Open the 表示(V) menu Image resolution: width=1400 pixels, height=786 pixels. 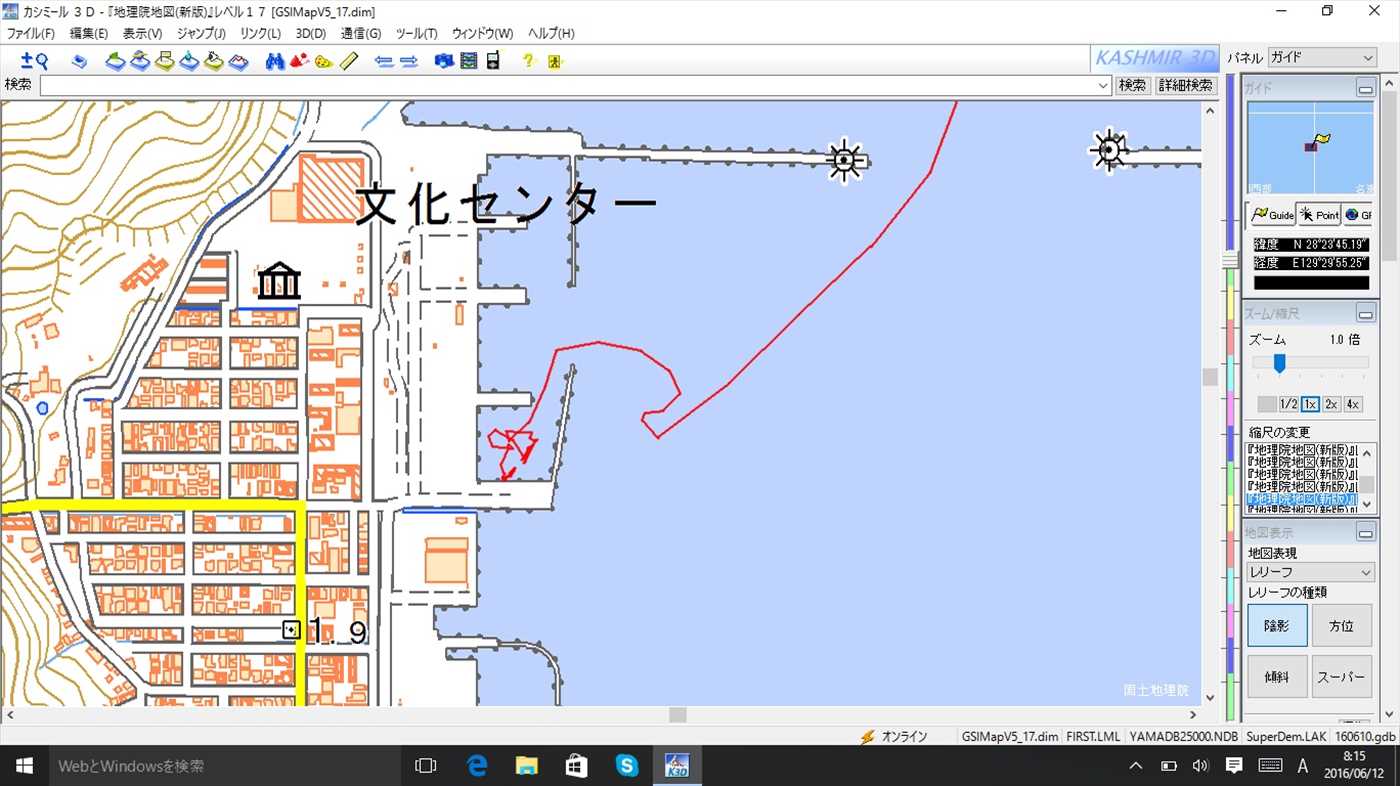[x=142, y=33]
